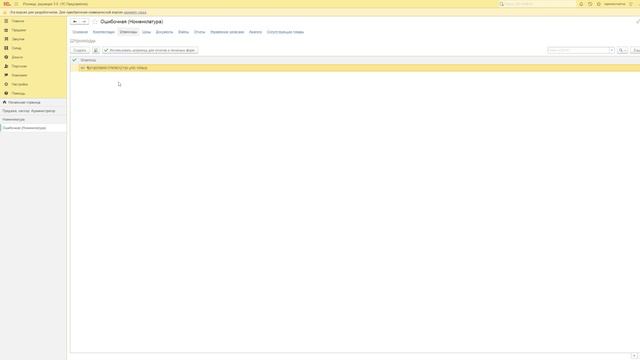Switch to the Цены tab

pyautogui.click(x=147, y=32)
